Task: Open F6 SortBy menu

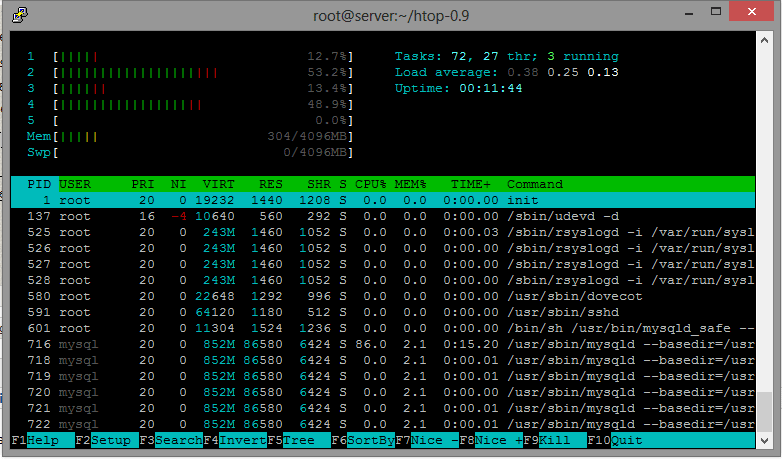Action: click(363, 441)
